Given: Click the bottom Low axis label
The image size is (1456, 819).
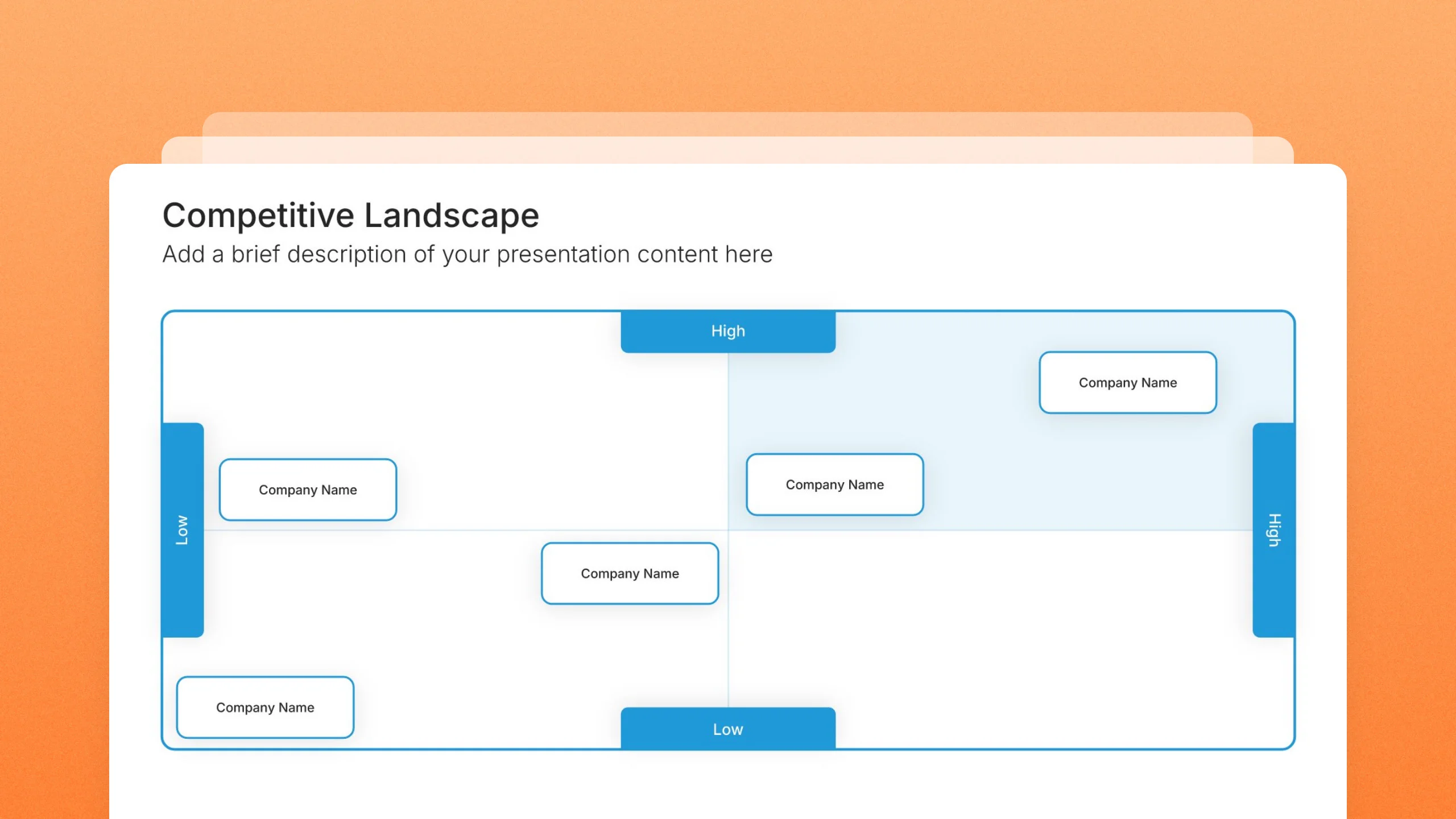Looking at the screenshot, I should click(728, 729).
